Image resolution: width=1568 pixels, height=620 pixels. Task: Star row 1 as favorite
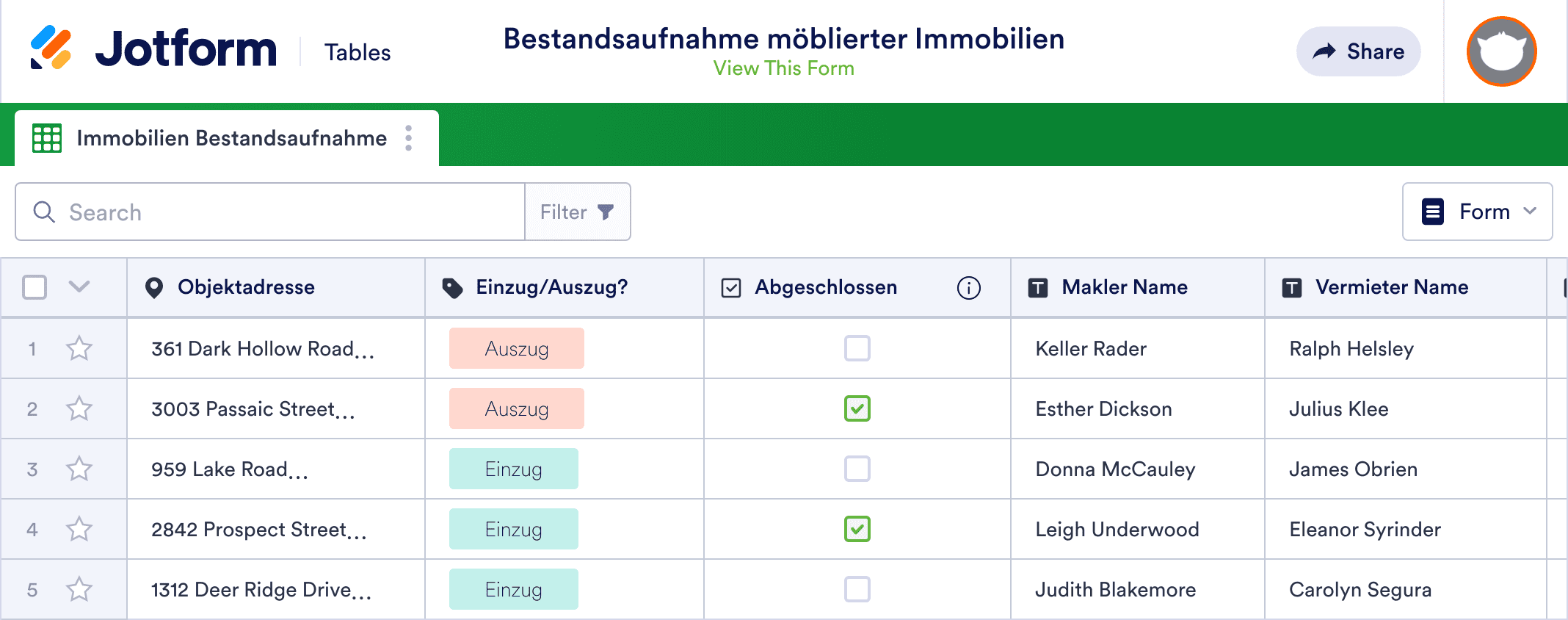pos(79,348)
